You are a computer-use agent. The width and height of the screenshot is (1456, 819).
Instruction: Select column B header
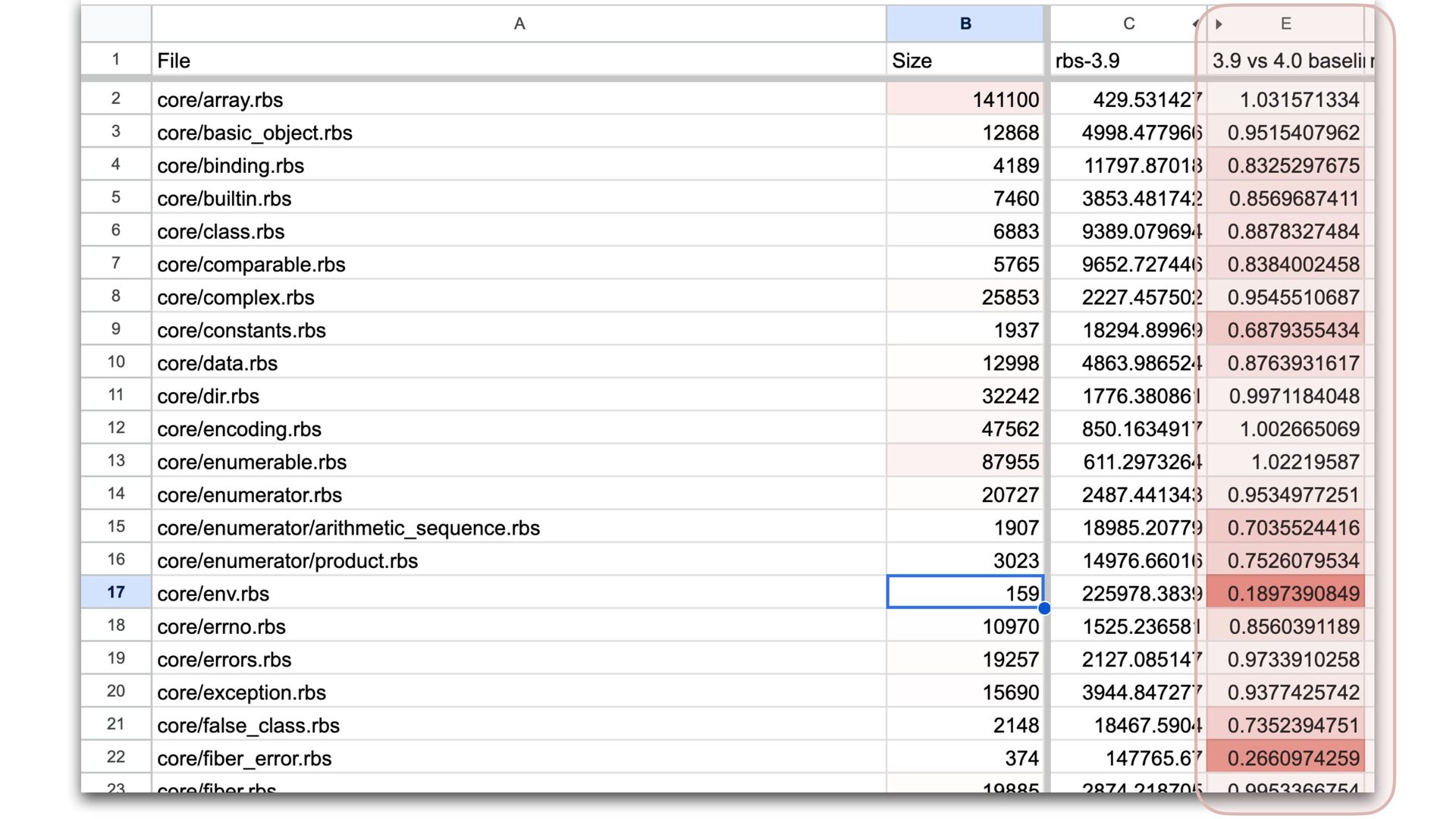965,24
